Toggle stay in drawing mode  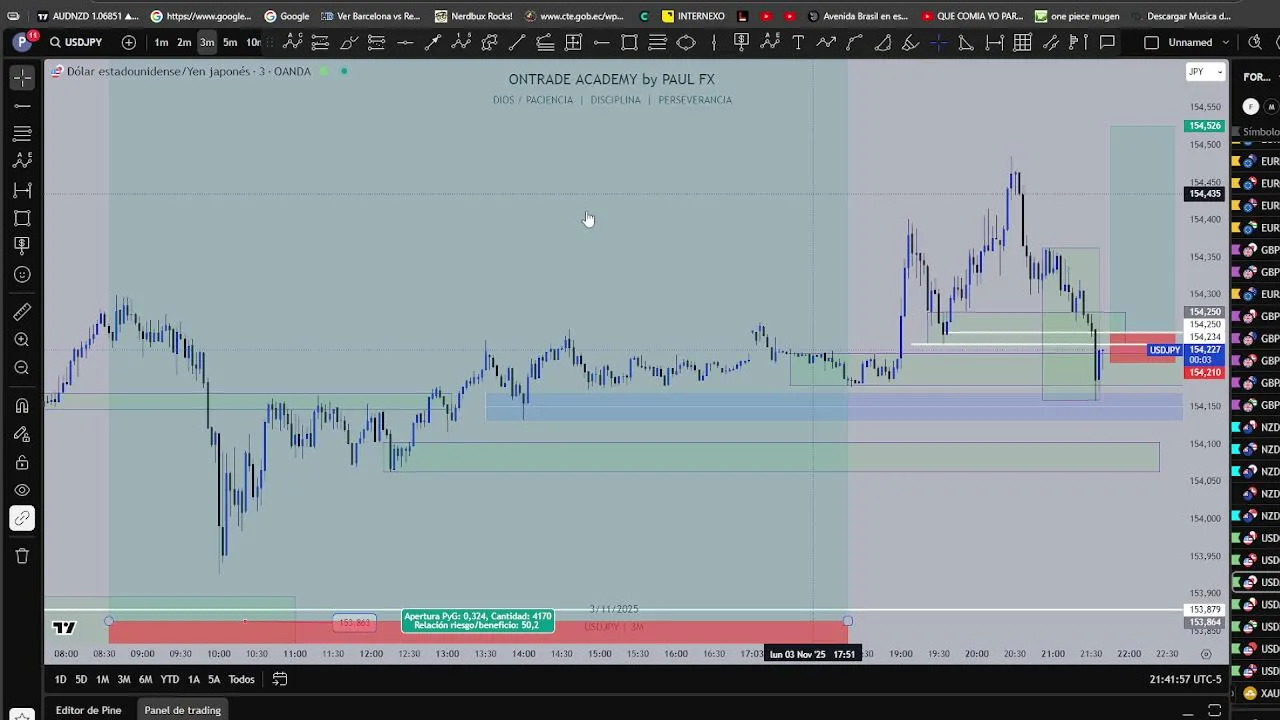point(22,434)
